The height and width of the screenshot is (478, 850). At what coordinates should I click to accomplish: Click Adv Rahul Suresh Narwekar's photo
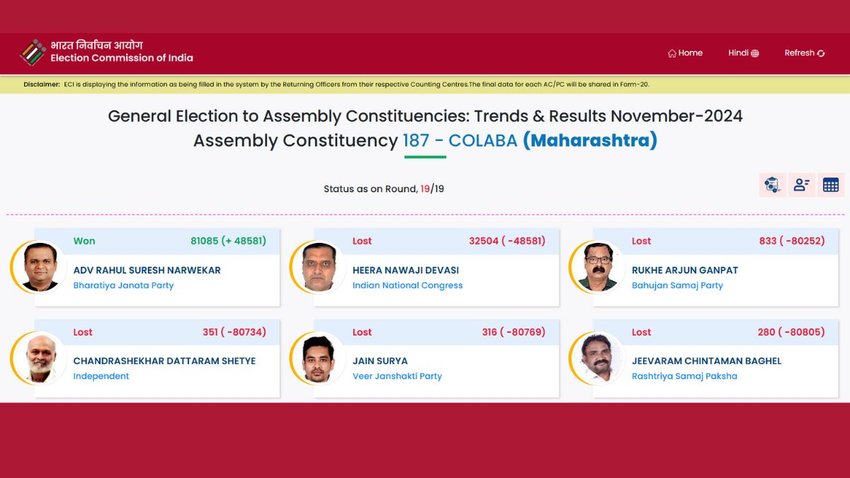40,267
